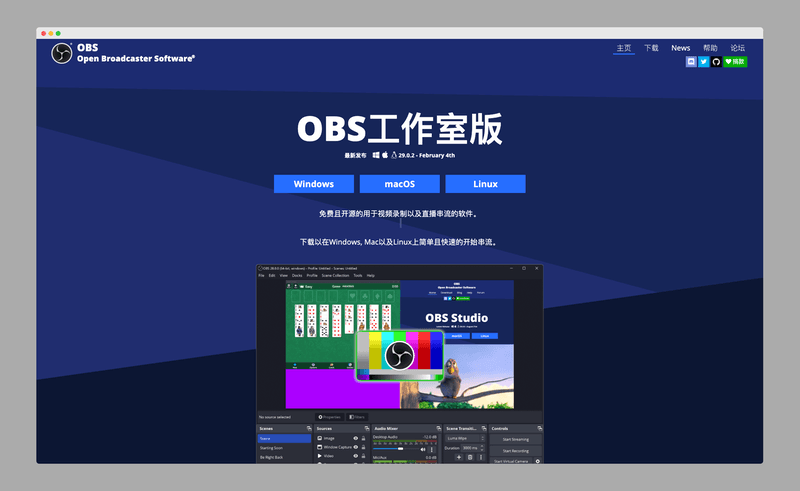This screenshot has width=800, height=491.
Task: Click the Windows logo beside the release version
Action: [x=376, y=155]
